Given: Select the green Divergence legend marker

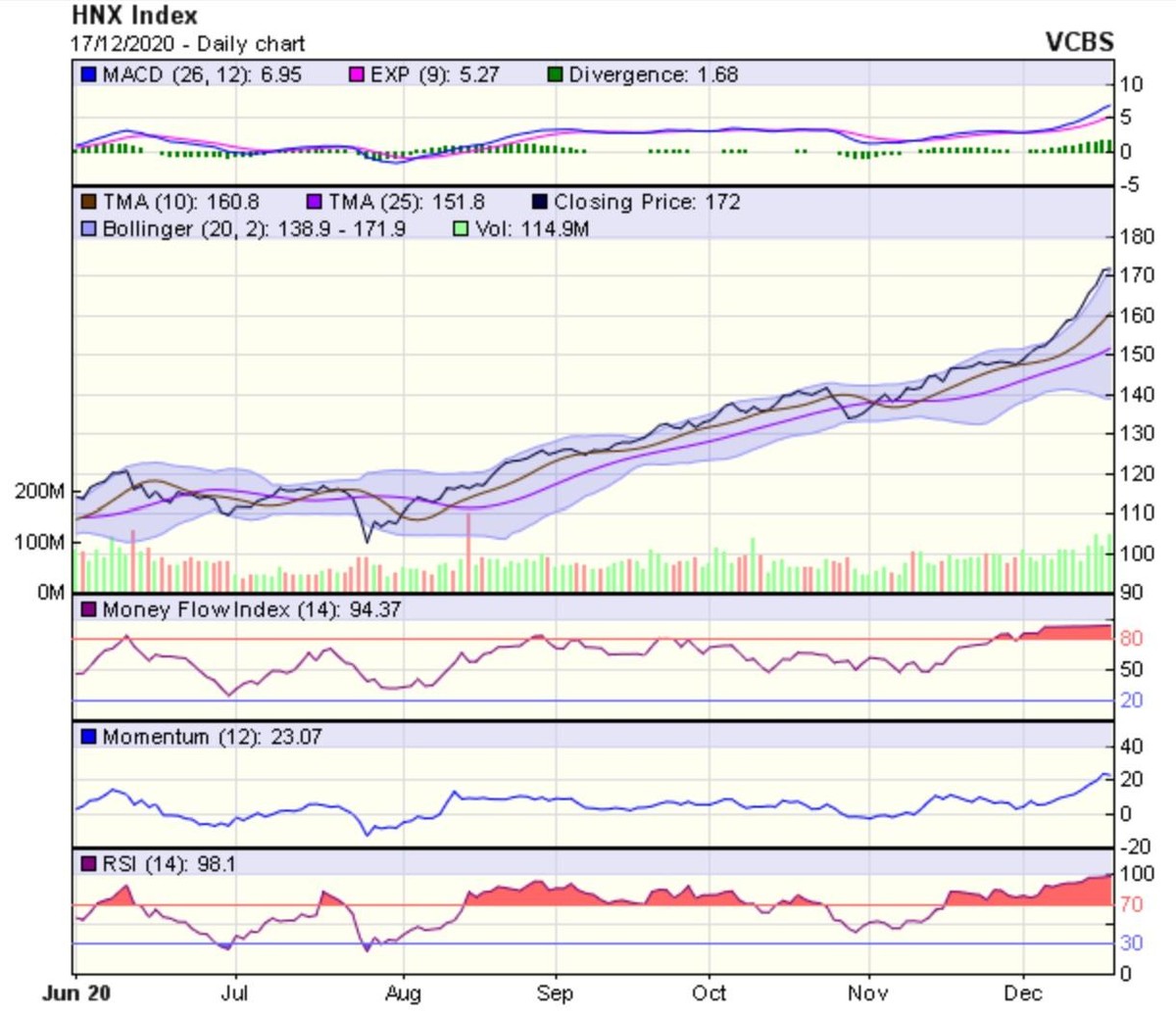Looking at the screenshot, I should 556,74.
